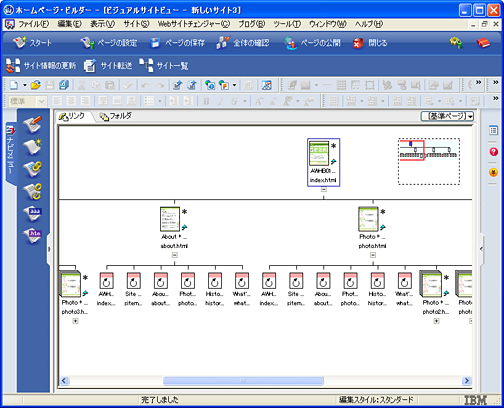
Task: Click the horizontal scrollbar thumb
Action: click(243, 380)
